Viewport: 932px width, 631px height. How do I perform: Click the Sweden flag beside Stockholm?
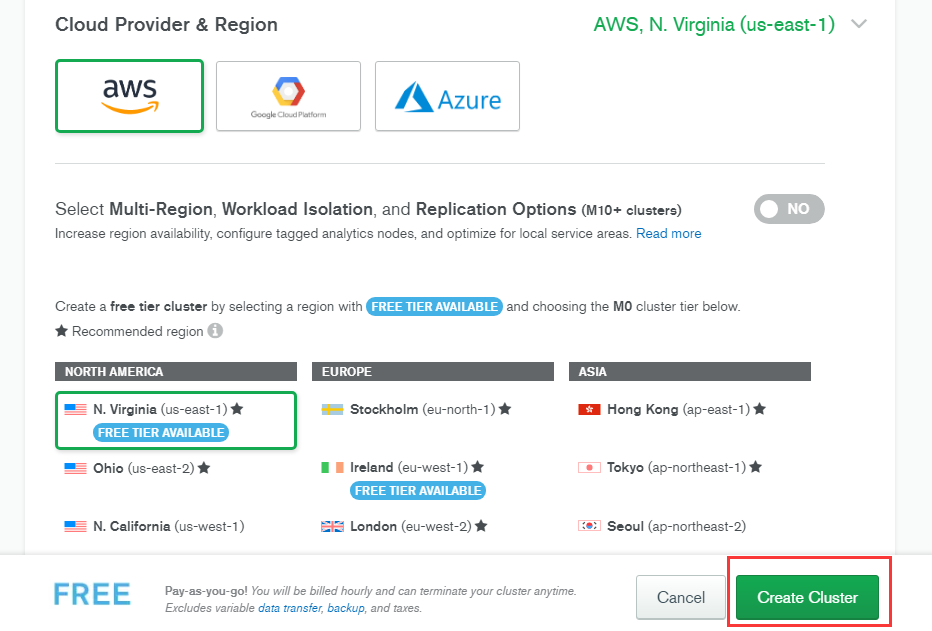332,409
